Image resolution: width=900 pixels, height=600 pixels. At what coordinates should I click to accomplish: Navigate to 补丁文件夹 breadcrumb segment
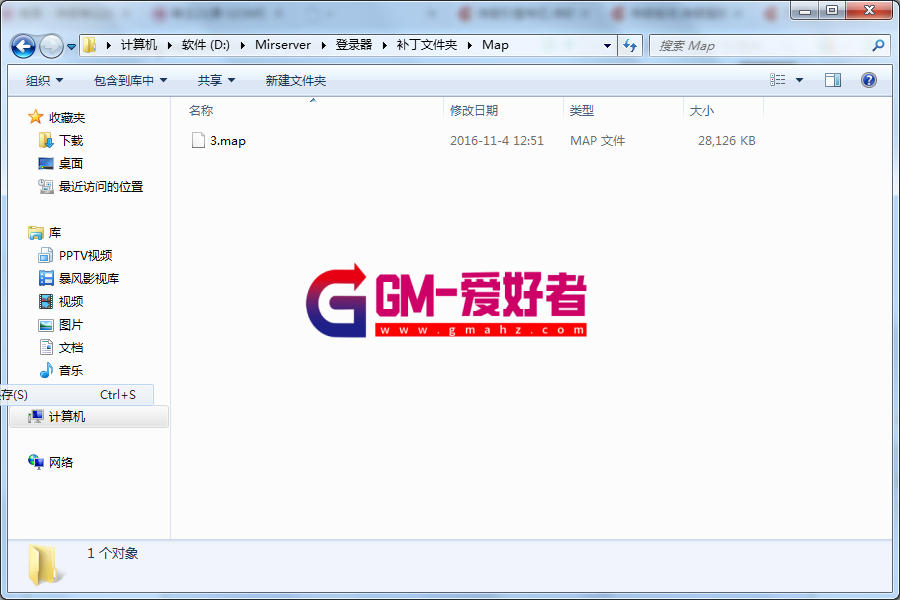[x=426, y=45]
